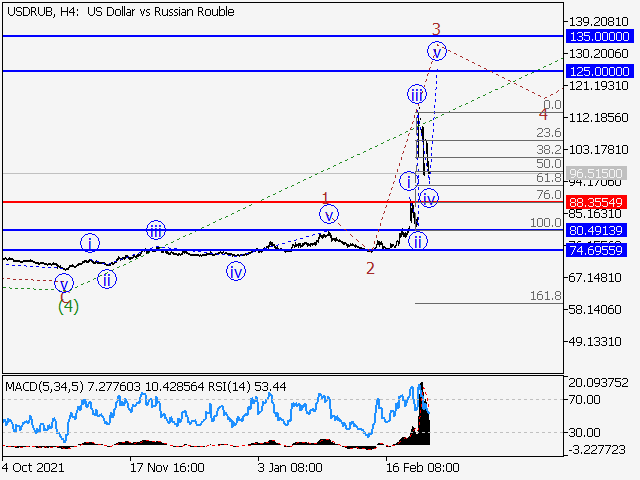Click the red 88.35549 price level tag
Screen dimensions: 640x480
(596, 202)
